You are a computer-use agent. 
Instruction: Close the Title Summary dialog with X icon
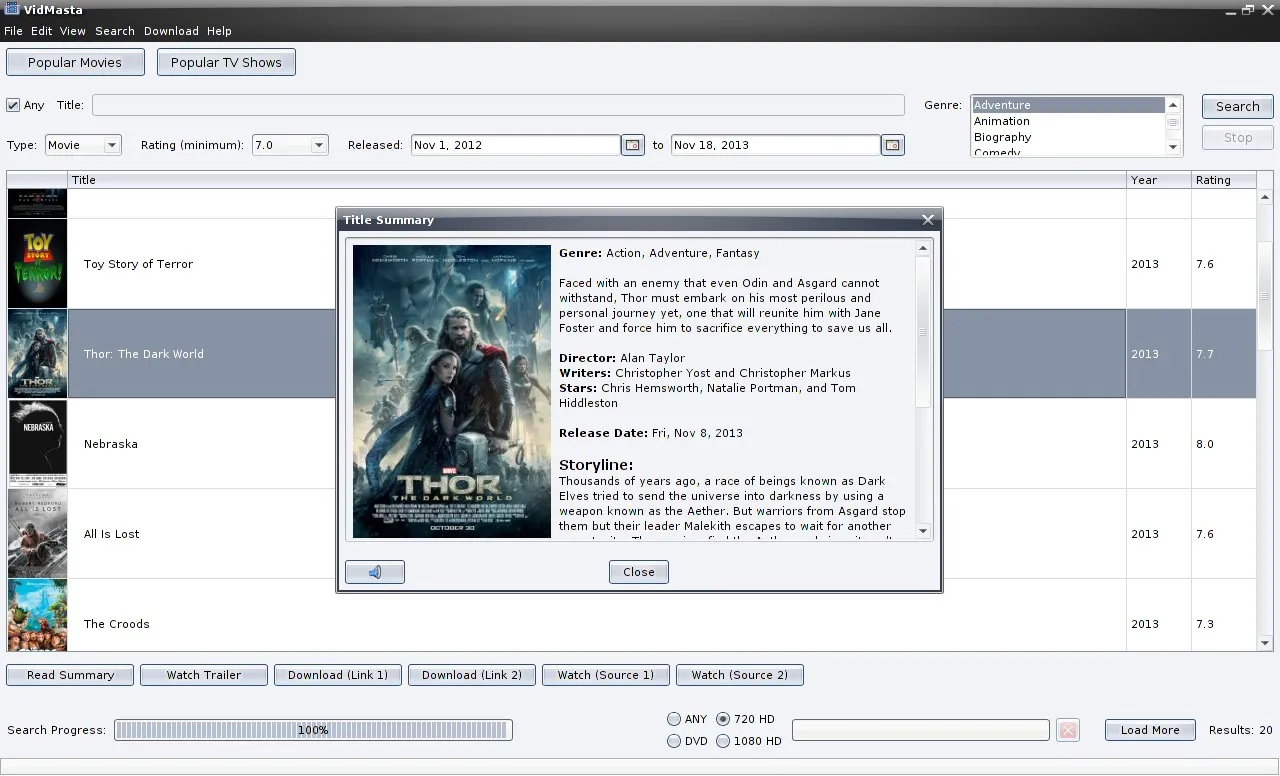(927, 220)
